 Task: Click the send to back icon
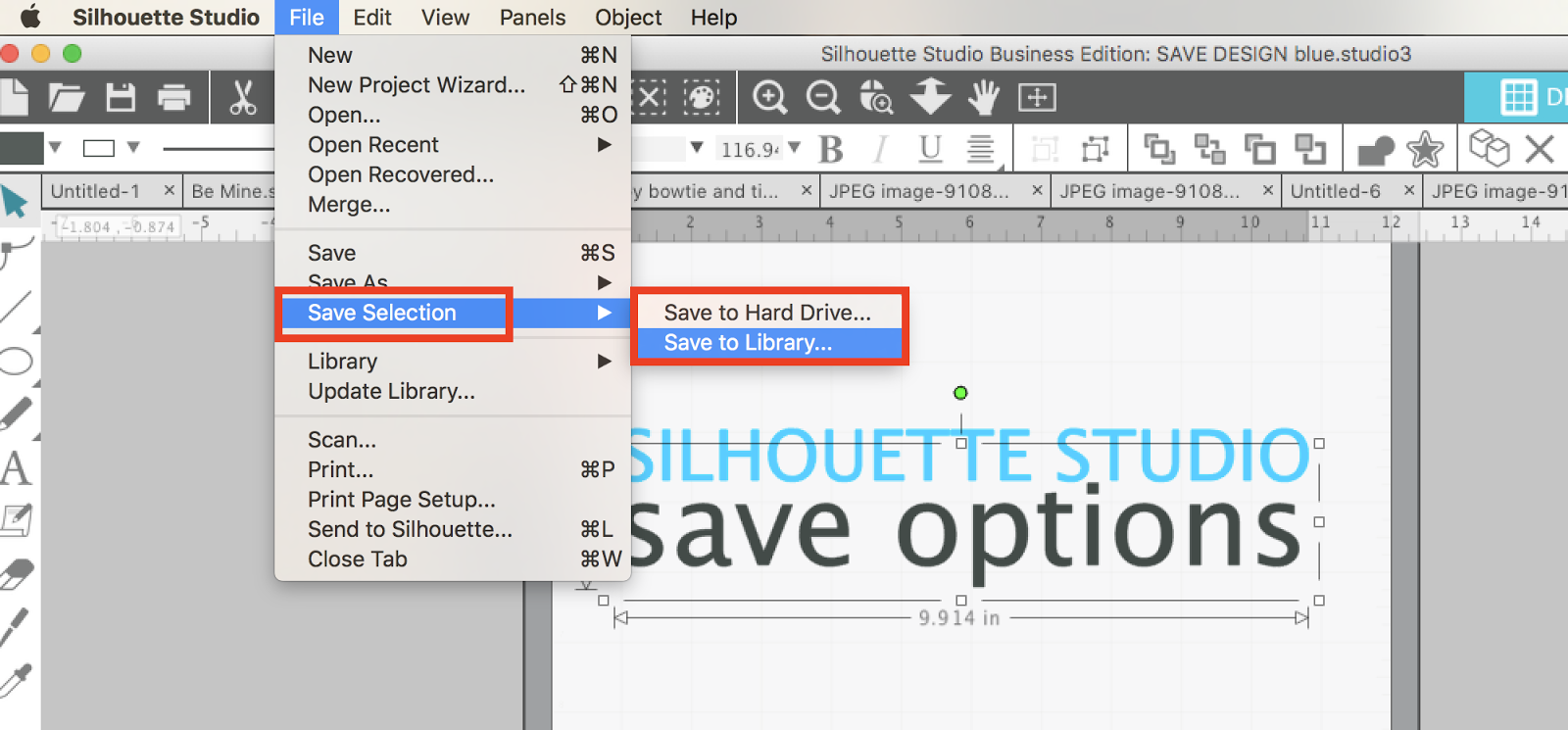point(1210,149)
